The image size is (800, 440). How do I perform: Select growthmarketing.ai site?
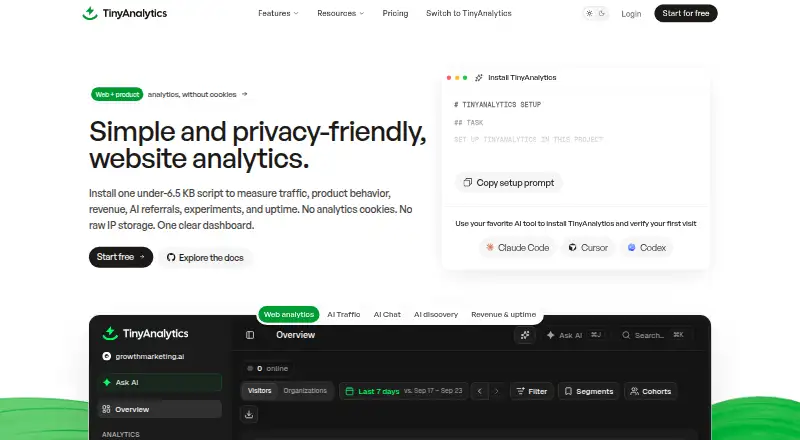[143, 356]
